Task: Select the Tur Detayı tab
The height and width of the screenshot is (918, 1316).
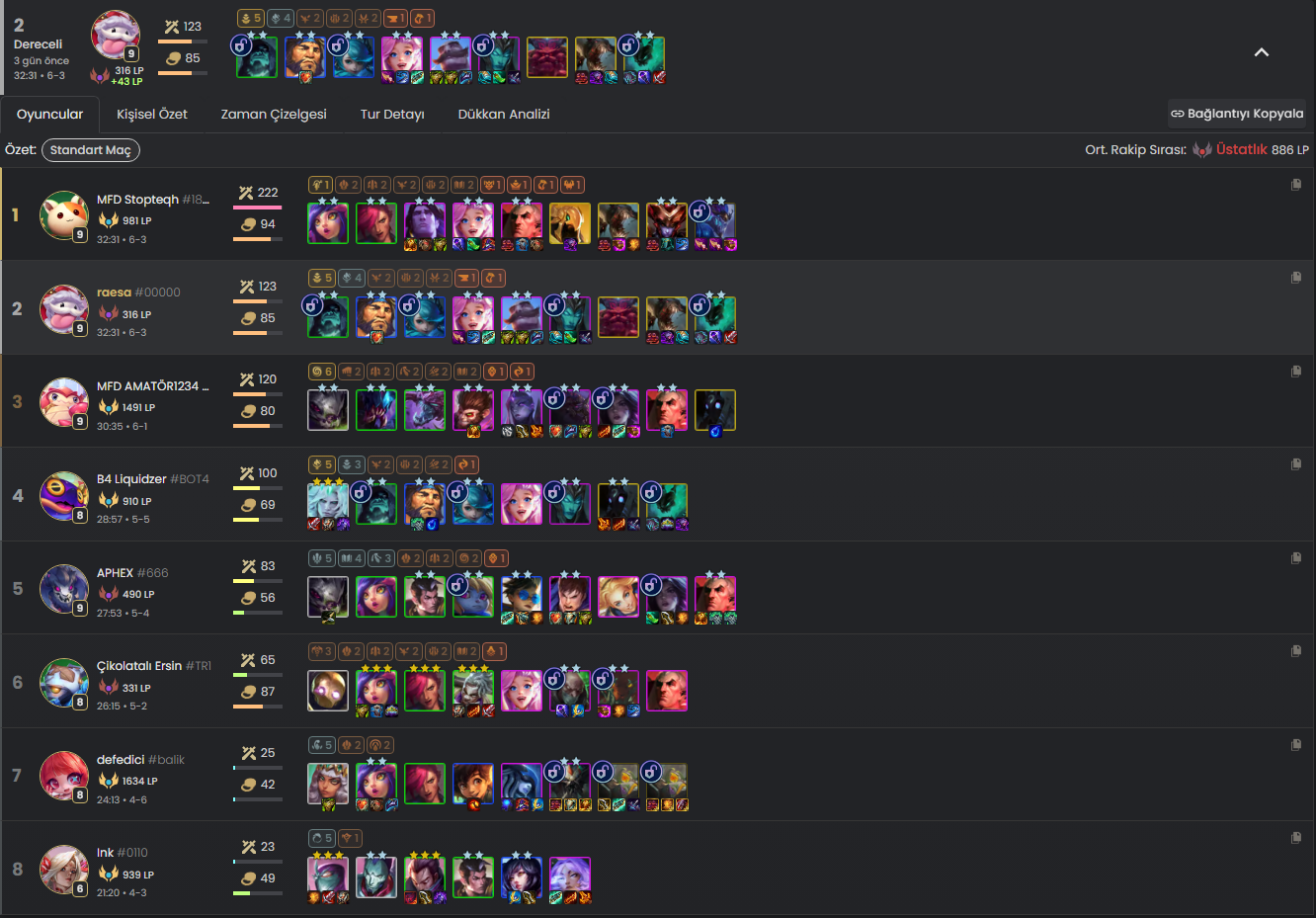Action: [392, 115]
